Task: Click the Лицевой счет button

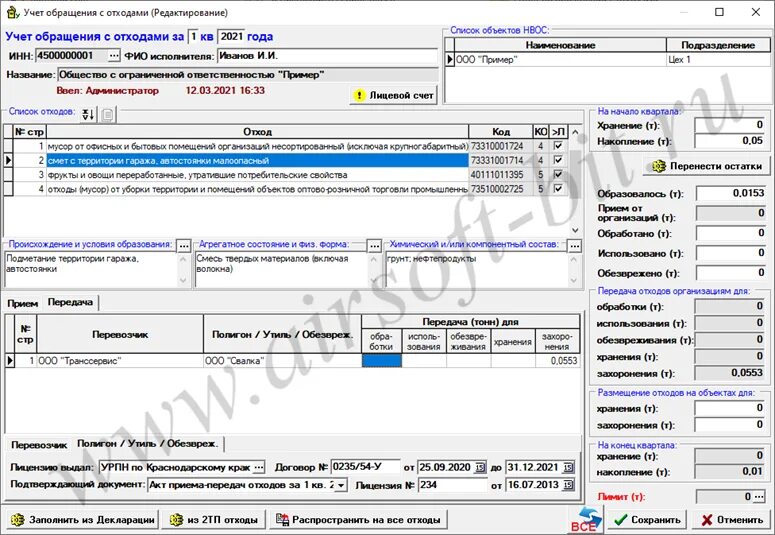Action: pyautogui.click(x=394, y=95)
